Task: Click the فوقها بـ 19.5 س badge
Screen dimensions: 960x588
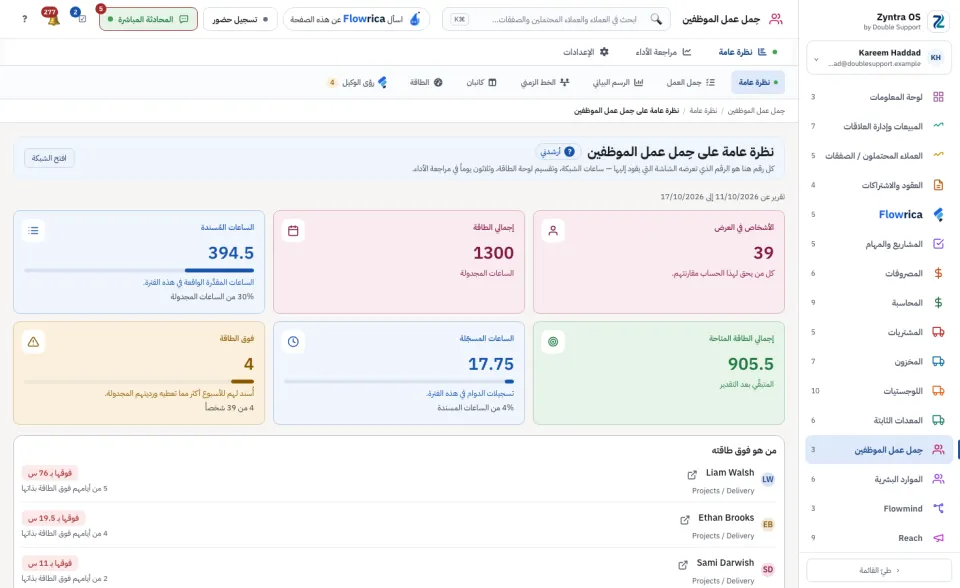Action: click(x=53, y=518)
